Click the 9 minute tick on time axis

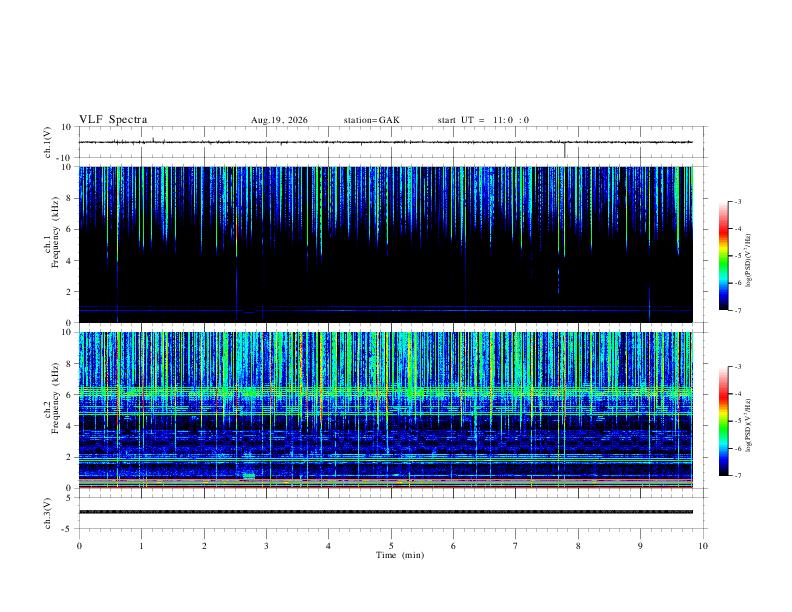pyautogui.click(x=640, y=546)
